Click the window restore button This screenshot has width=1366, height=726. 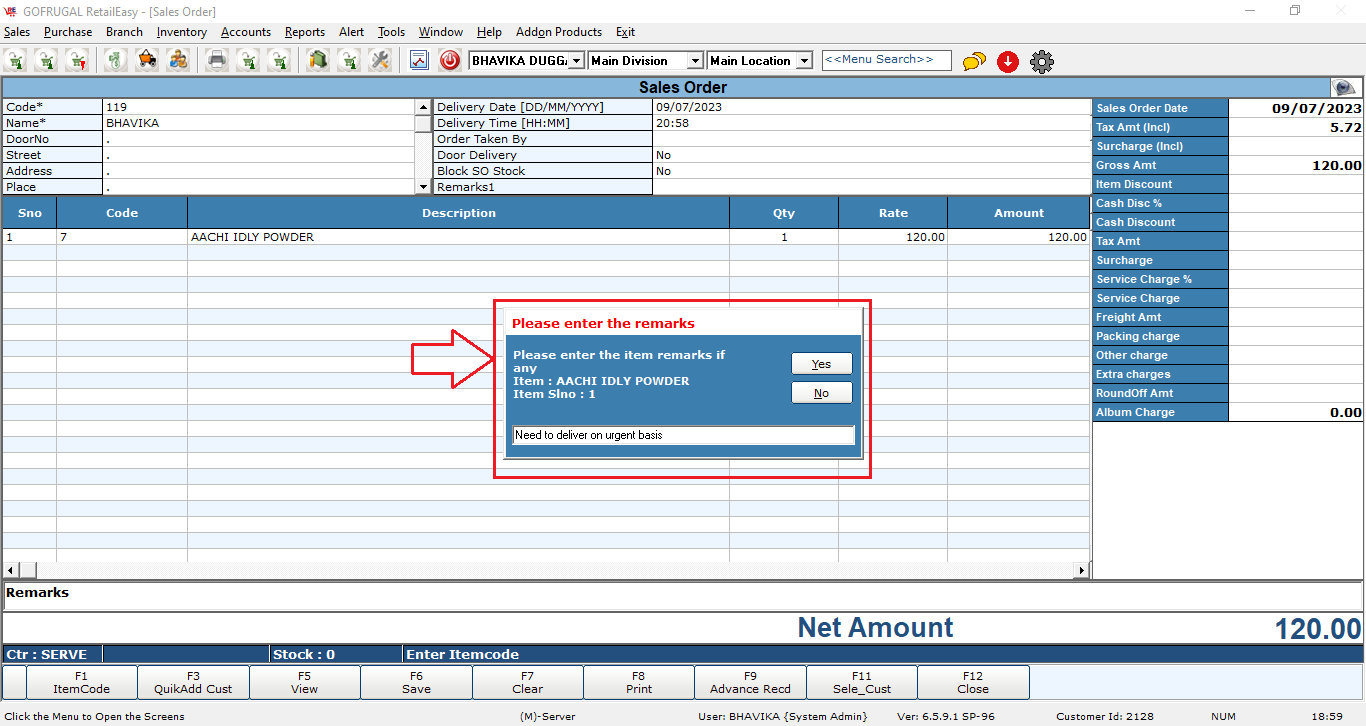(1295, 10)
